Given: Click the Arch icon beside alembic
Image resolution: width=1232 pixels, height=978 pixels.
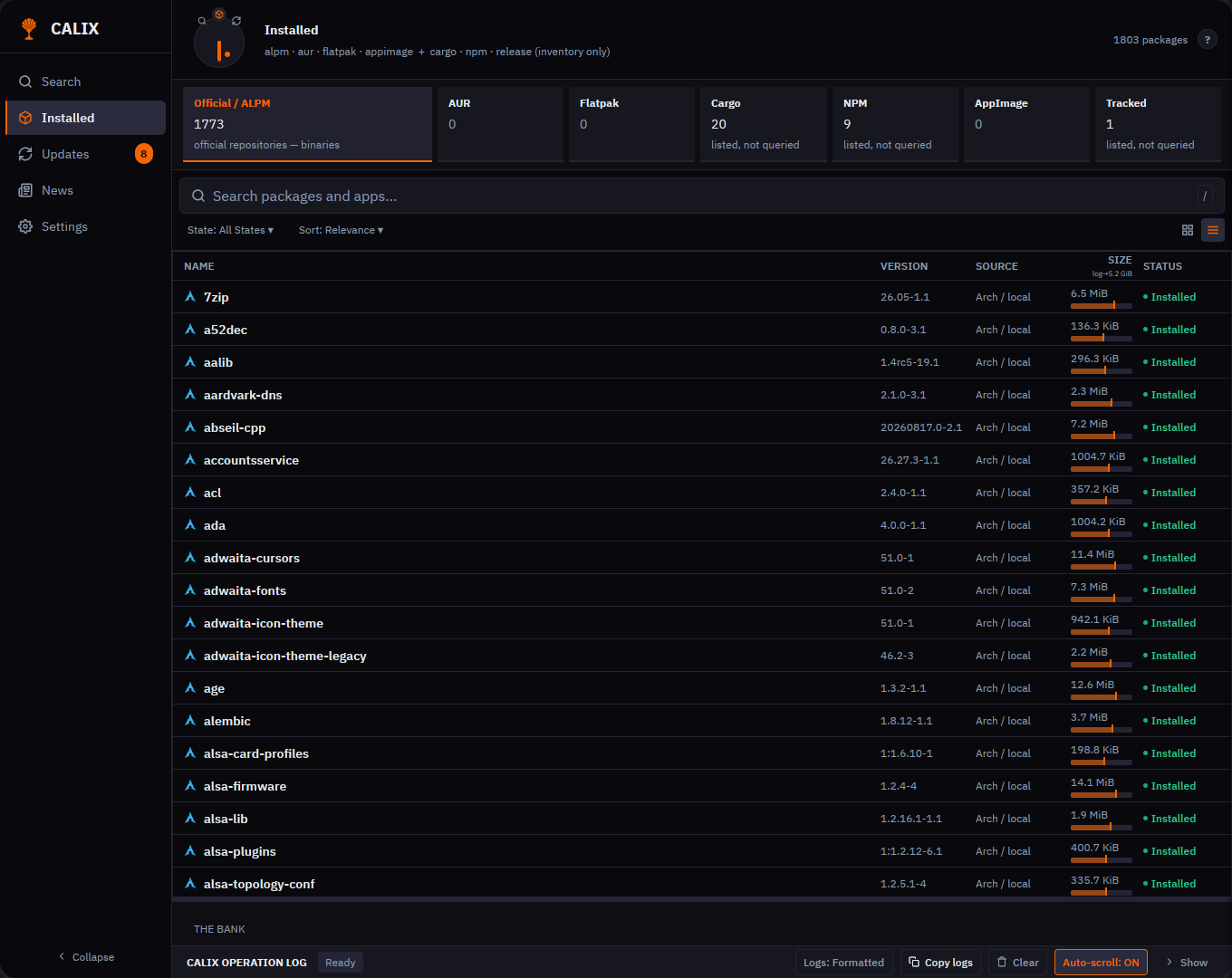Looking at the screenshot, I should 190,721.
